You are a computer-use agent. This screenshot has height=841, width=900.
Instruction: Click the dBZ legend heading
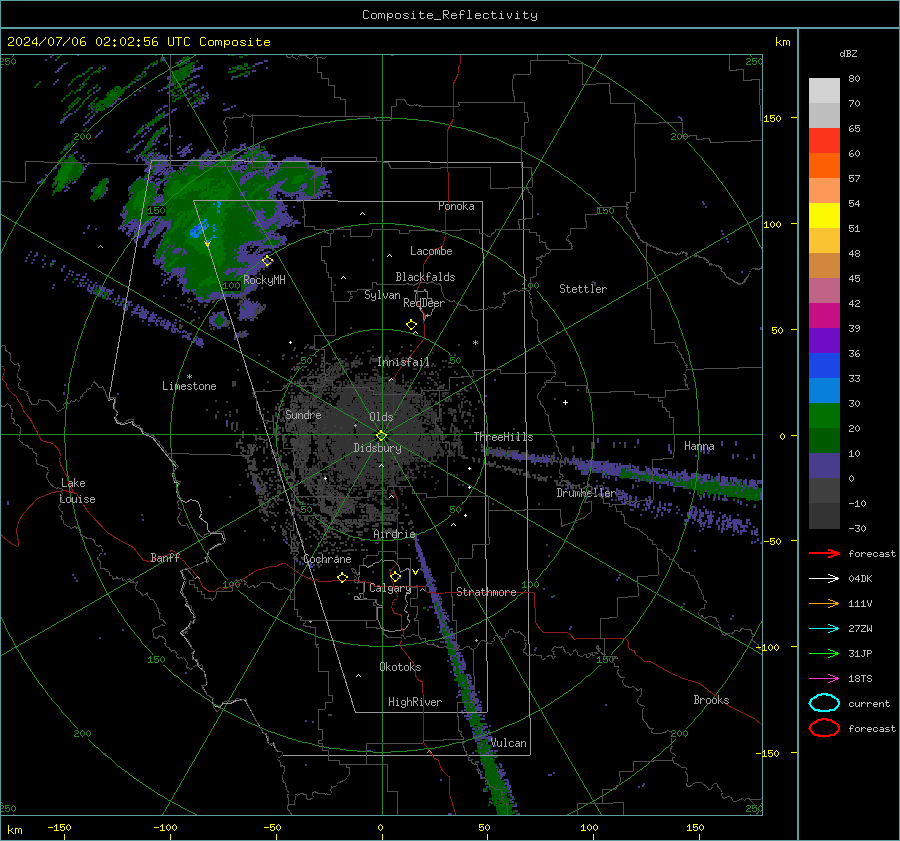pos(848,53)
